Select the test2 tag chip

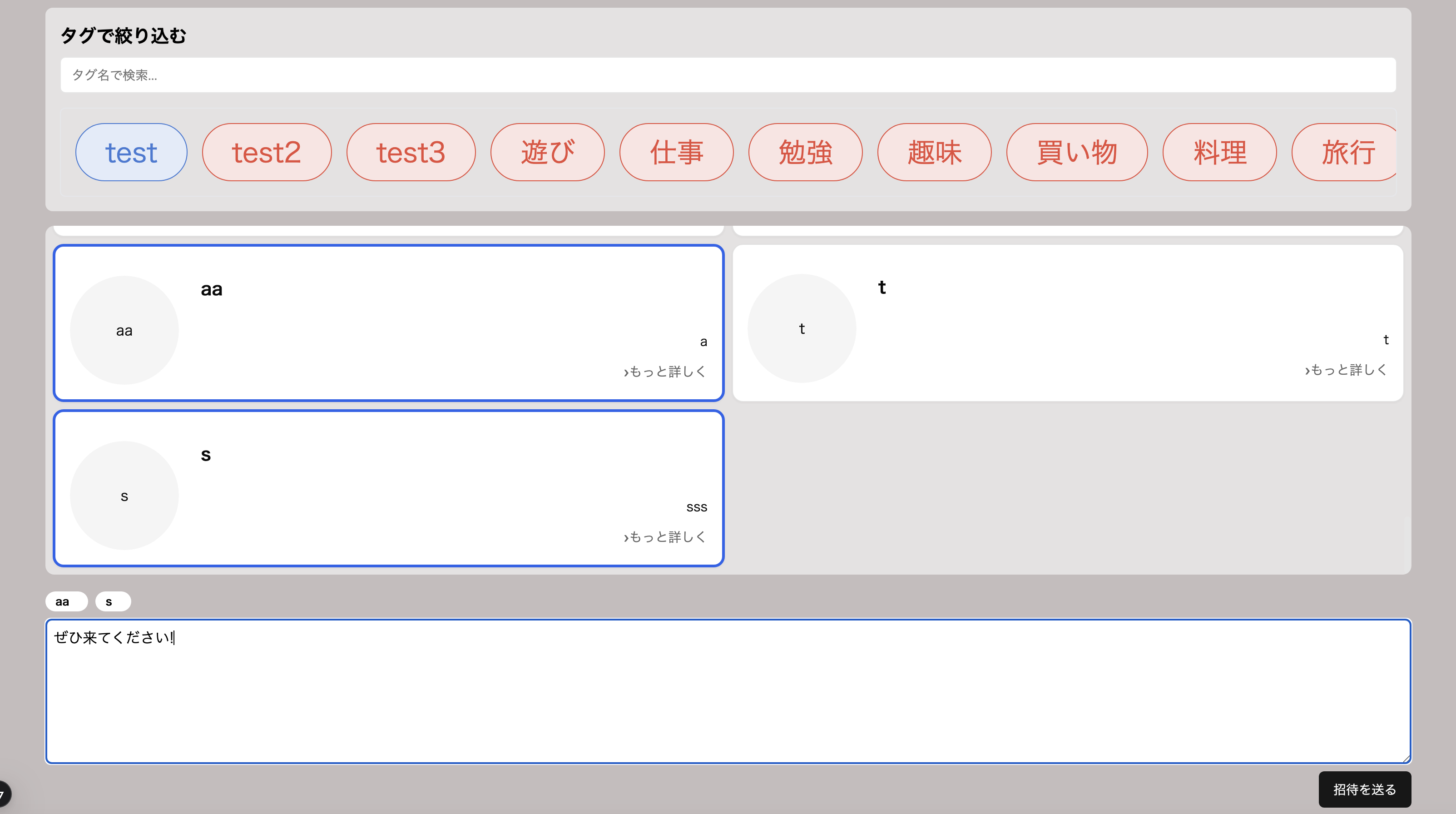pyautogui.click(x=266, y=152)
